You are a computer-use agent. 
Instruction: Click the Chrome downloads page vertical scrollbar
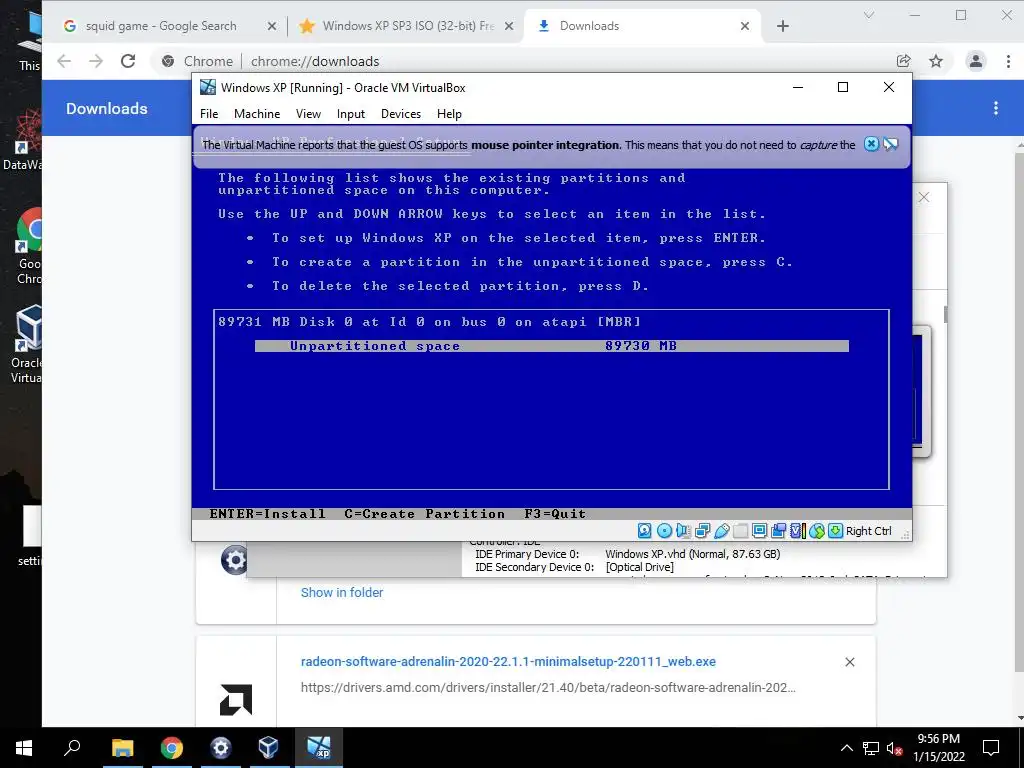(1020, 411)
